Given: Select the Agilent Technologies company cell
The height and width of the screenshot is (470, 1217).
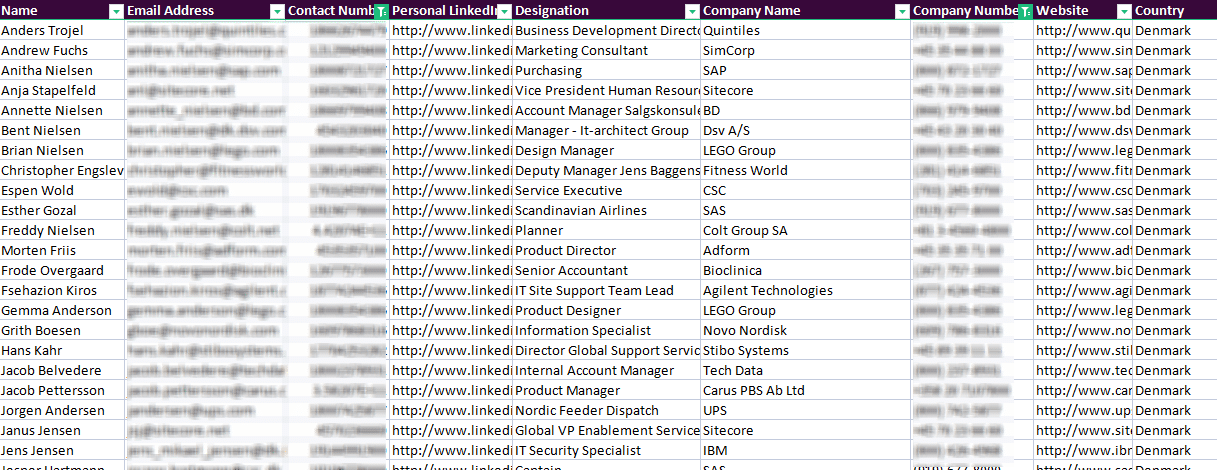Looking at the screenshot, I should [x=806, y=291].
